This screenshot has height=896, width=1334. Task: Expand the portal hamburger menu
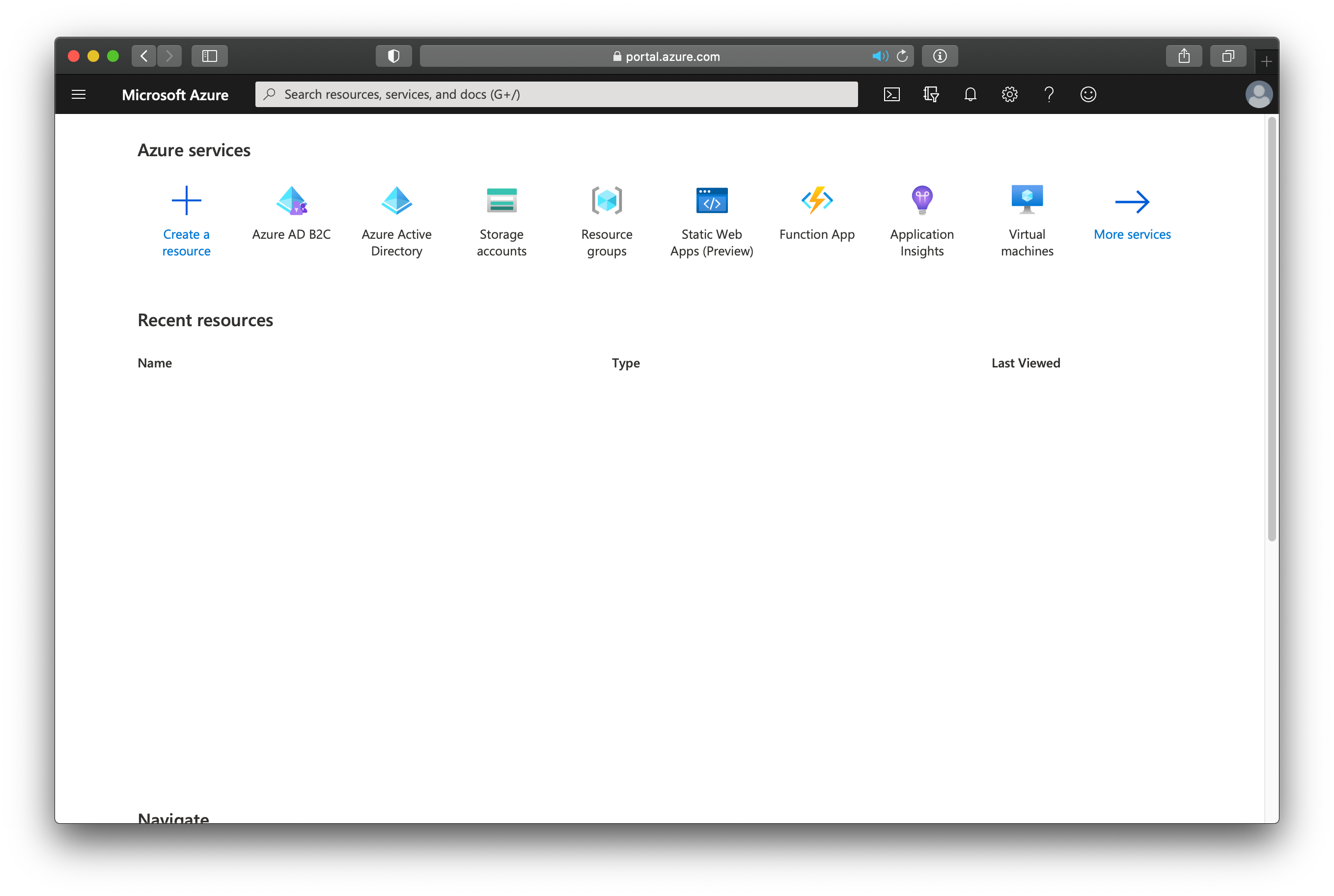(x=79, y=94)
